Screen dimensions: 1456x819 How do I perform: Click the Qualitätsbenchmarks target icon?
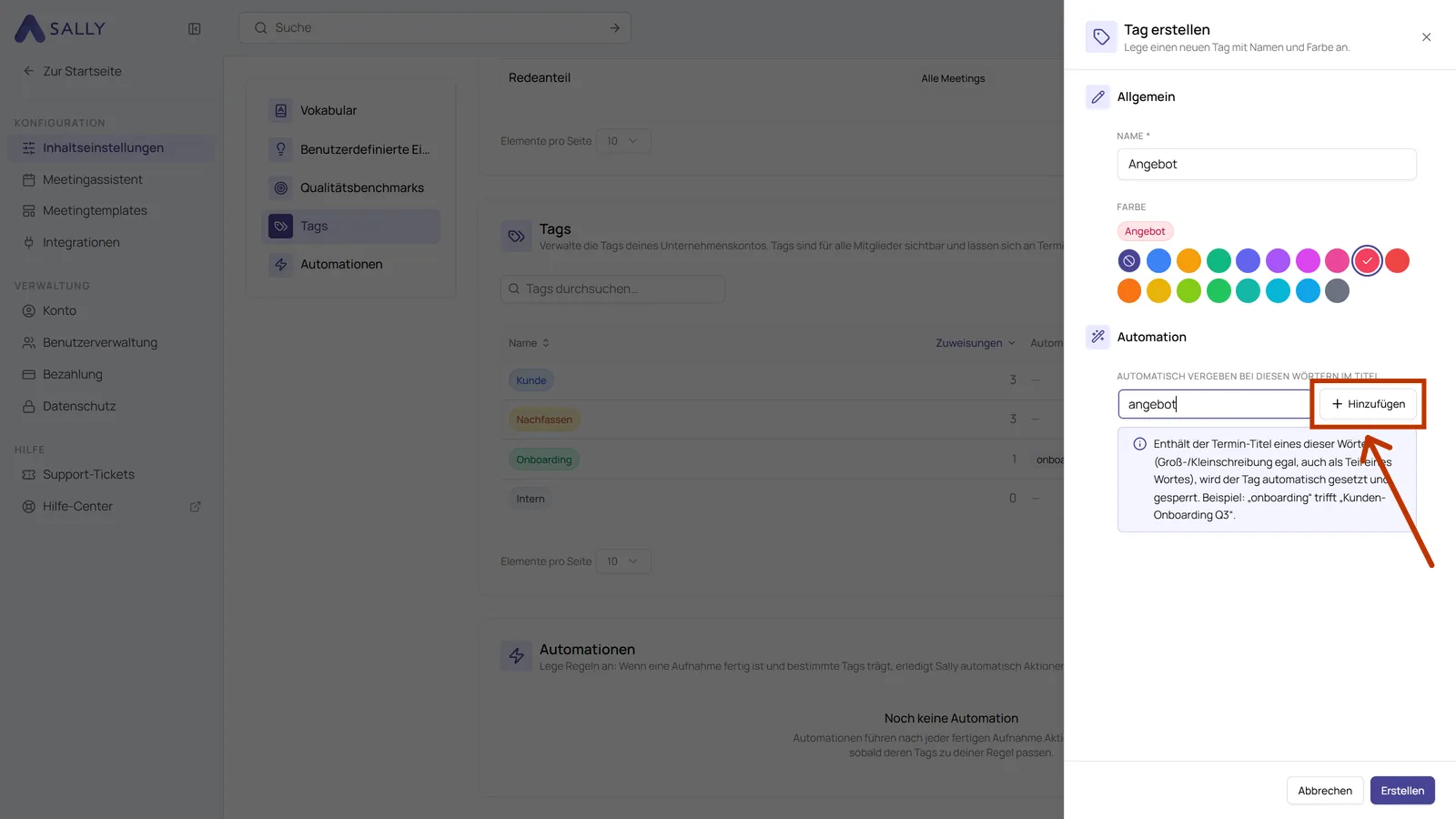click(x=280, y=187)
